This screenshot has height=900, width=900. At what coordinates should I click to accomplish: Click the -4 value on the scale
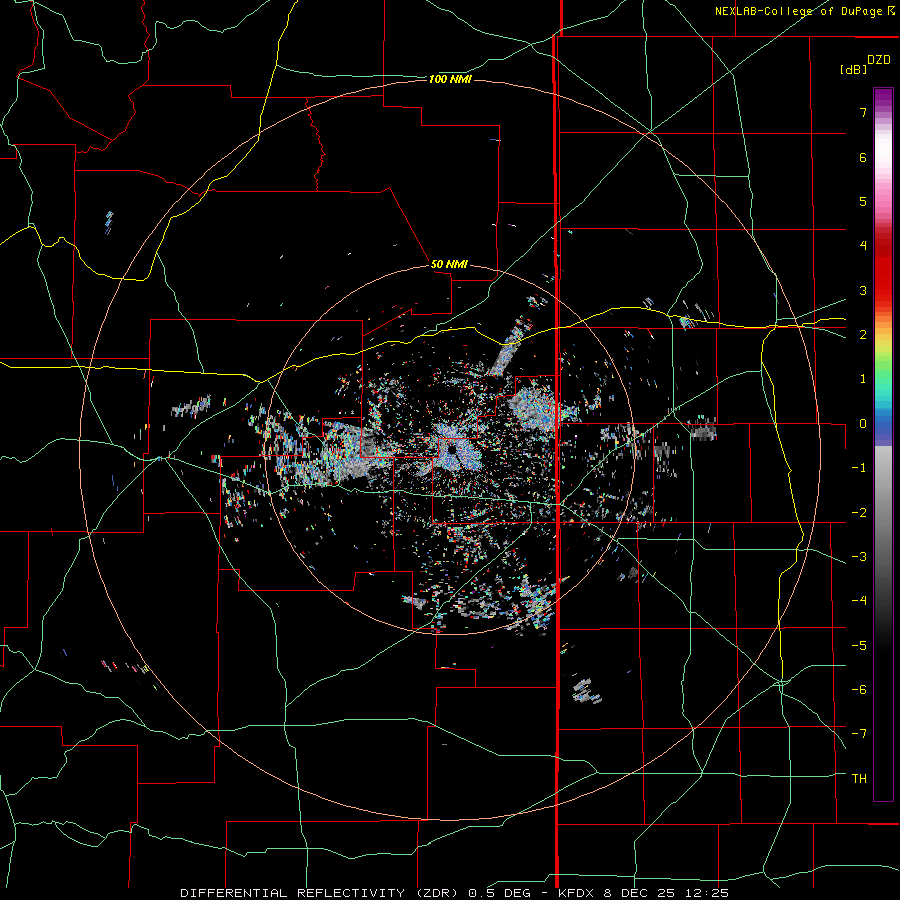[859, 601]
